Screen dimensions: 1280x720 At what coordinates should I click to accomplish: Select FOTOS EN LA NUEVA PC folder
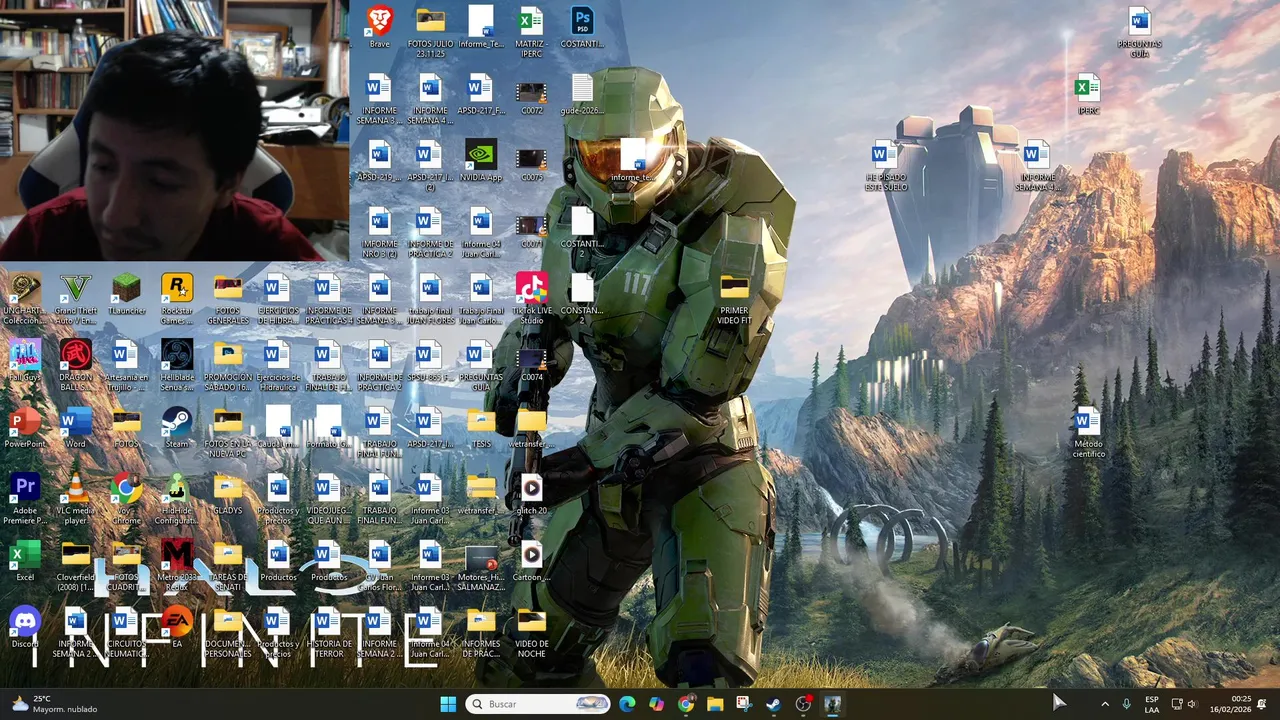coord(228,432)
